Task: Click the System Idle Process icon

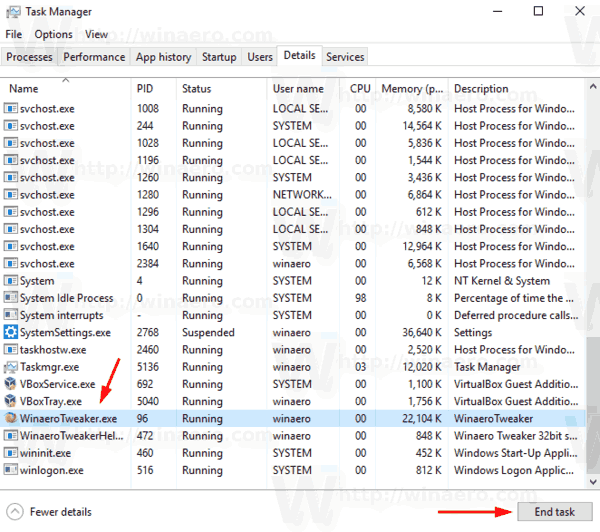Action: (x=10, y=297)
